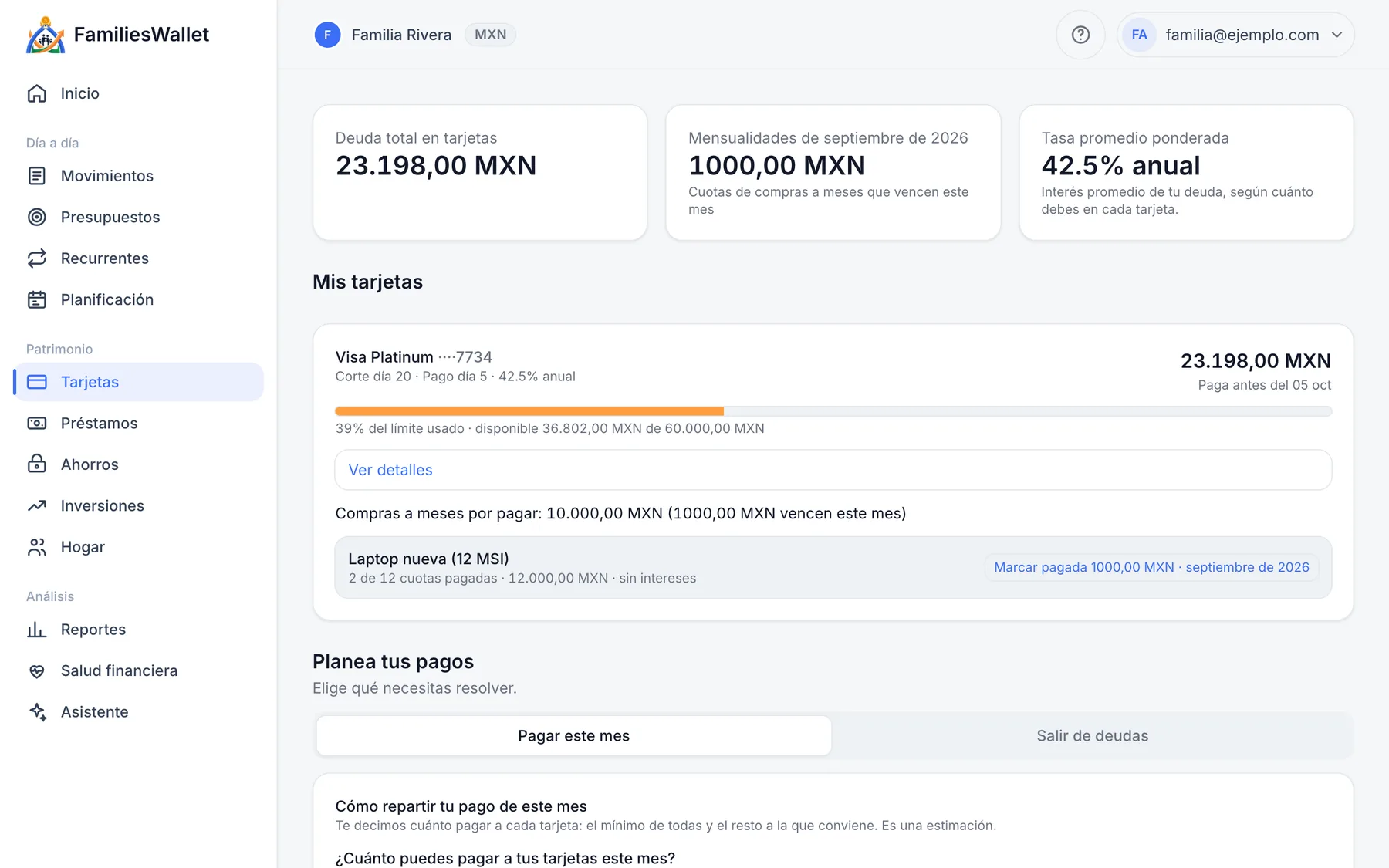
Task: Mark Laptop nueva installment as paid
Action: [x=1151, y=567]
